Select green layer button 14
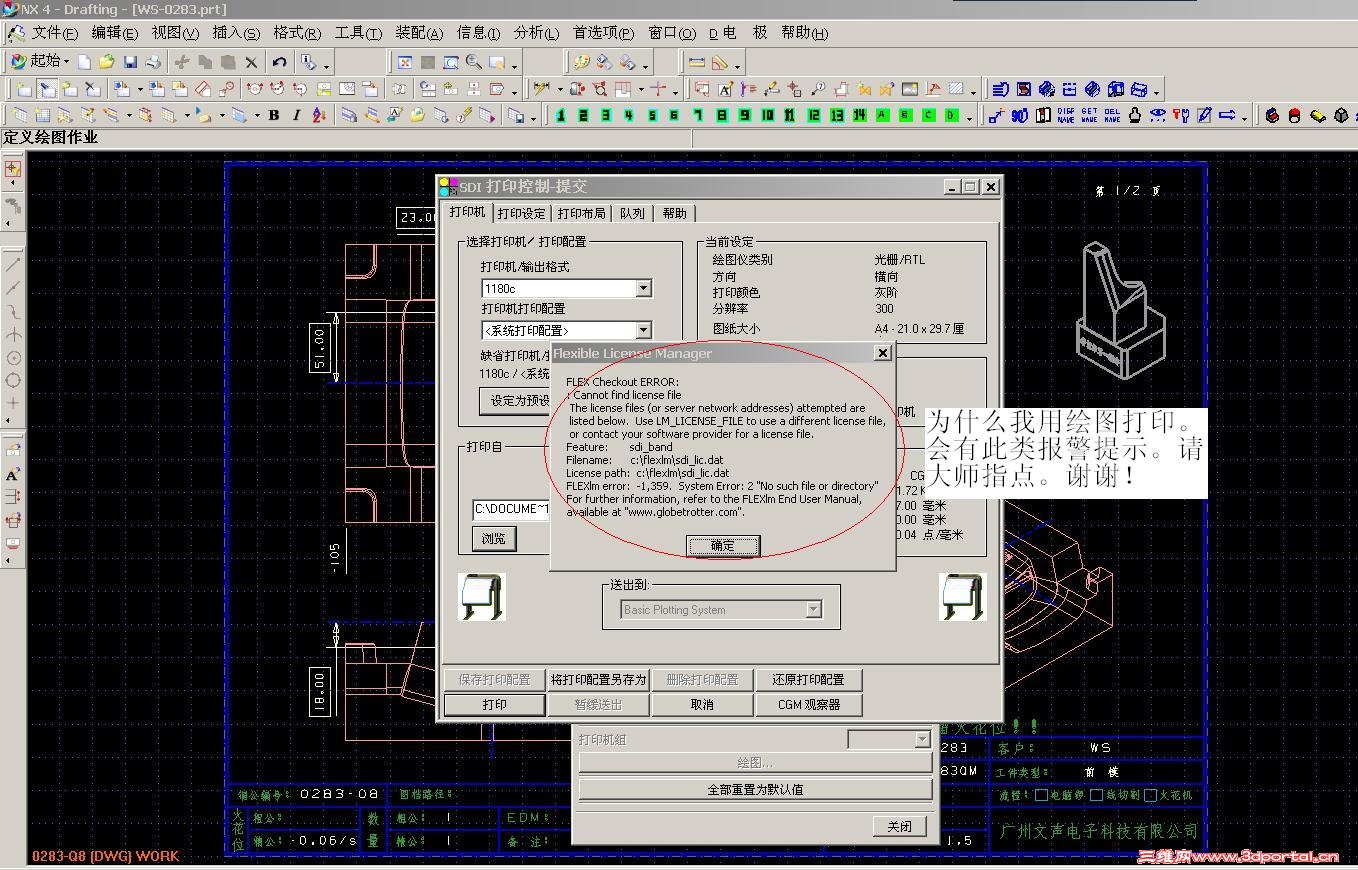This screenshot has width=1358, height=870. click(x=859, y=116)
